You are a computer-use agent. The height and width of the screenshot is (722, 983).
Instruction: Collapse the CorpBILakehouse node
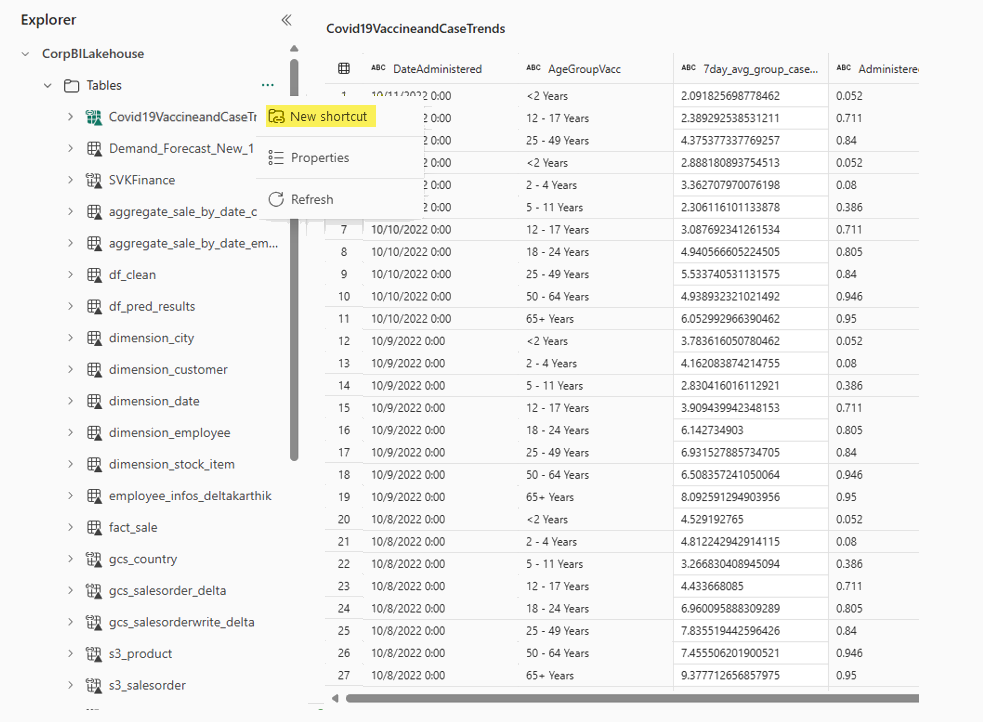coord(26,54)
